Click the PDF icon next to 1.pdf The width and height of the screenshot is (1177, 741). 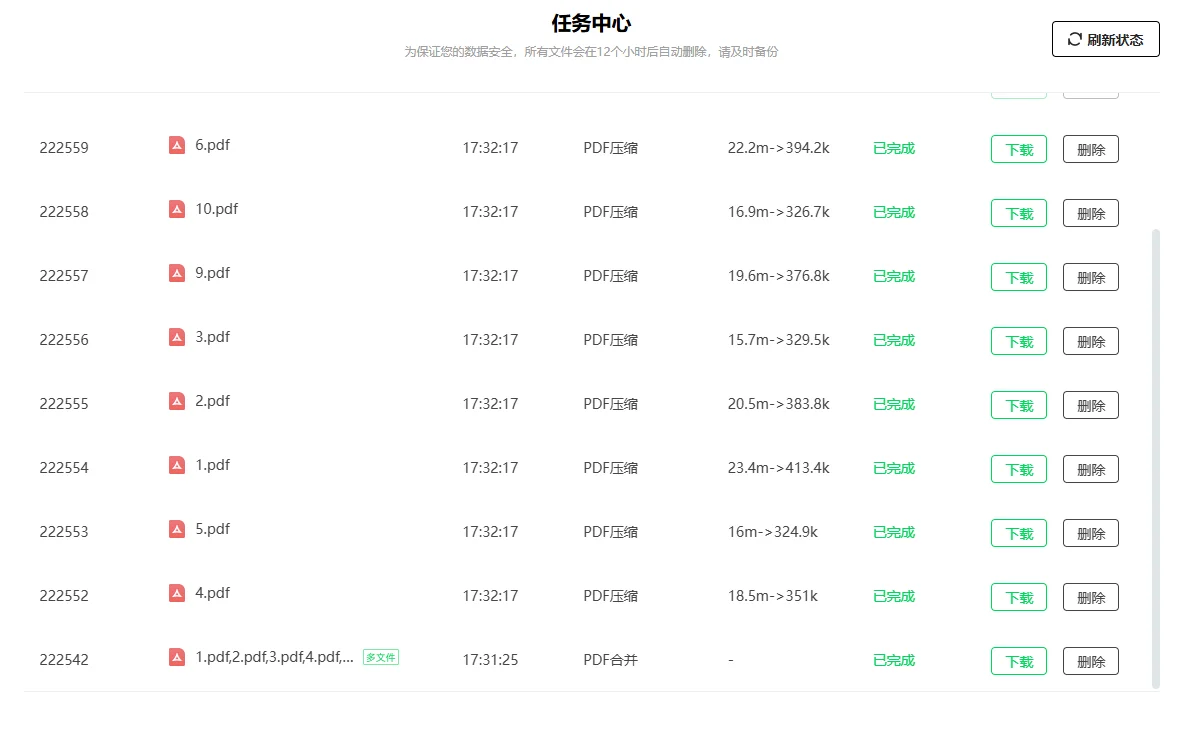[x=176, y=465]
